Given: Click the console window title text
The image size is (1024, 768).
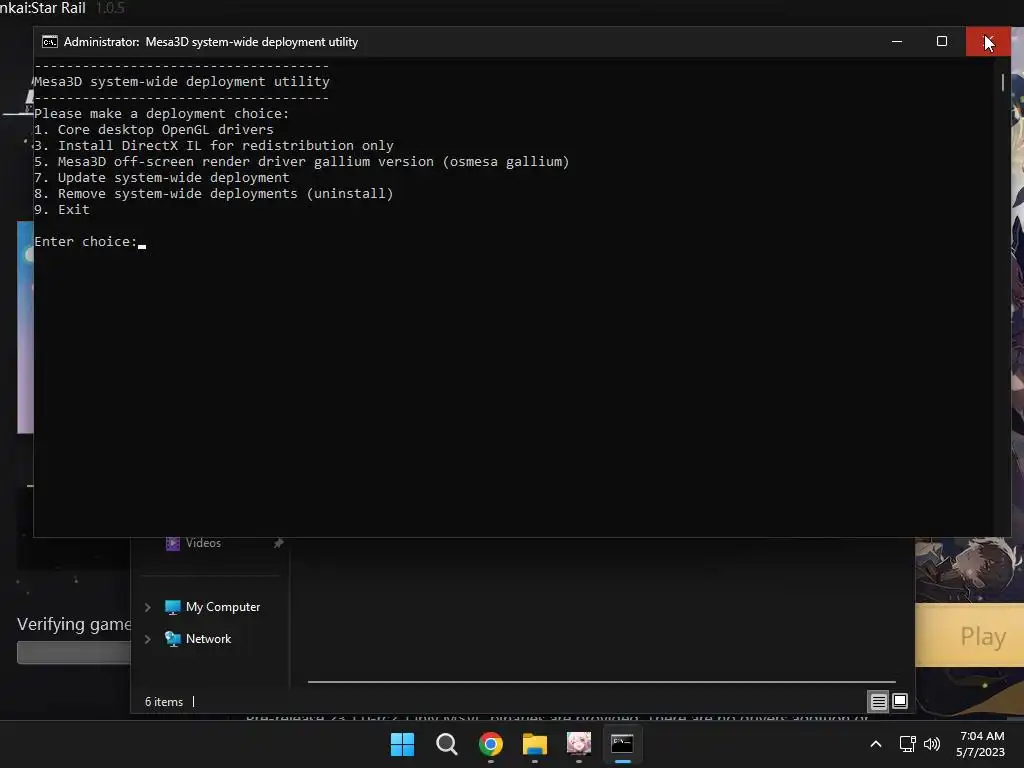Looking at the screenshot, I should (x=211, y=42).
